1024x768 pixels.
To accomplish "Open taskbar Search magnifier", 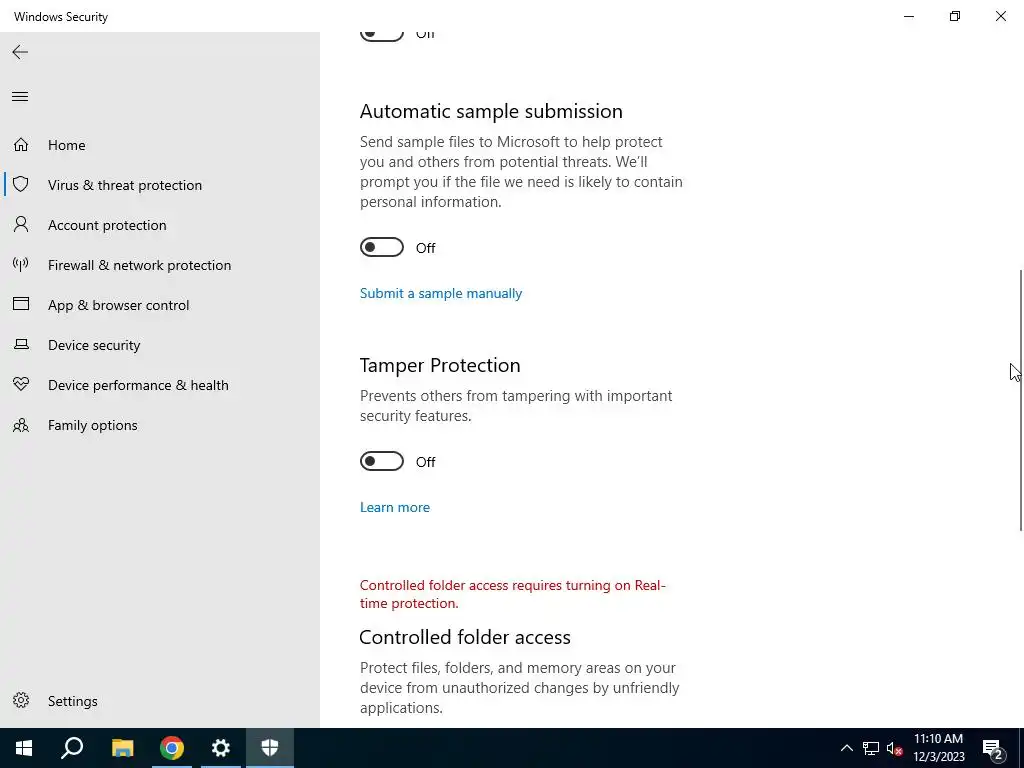I will click(x=72, y=748).
